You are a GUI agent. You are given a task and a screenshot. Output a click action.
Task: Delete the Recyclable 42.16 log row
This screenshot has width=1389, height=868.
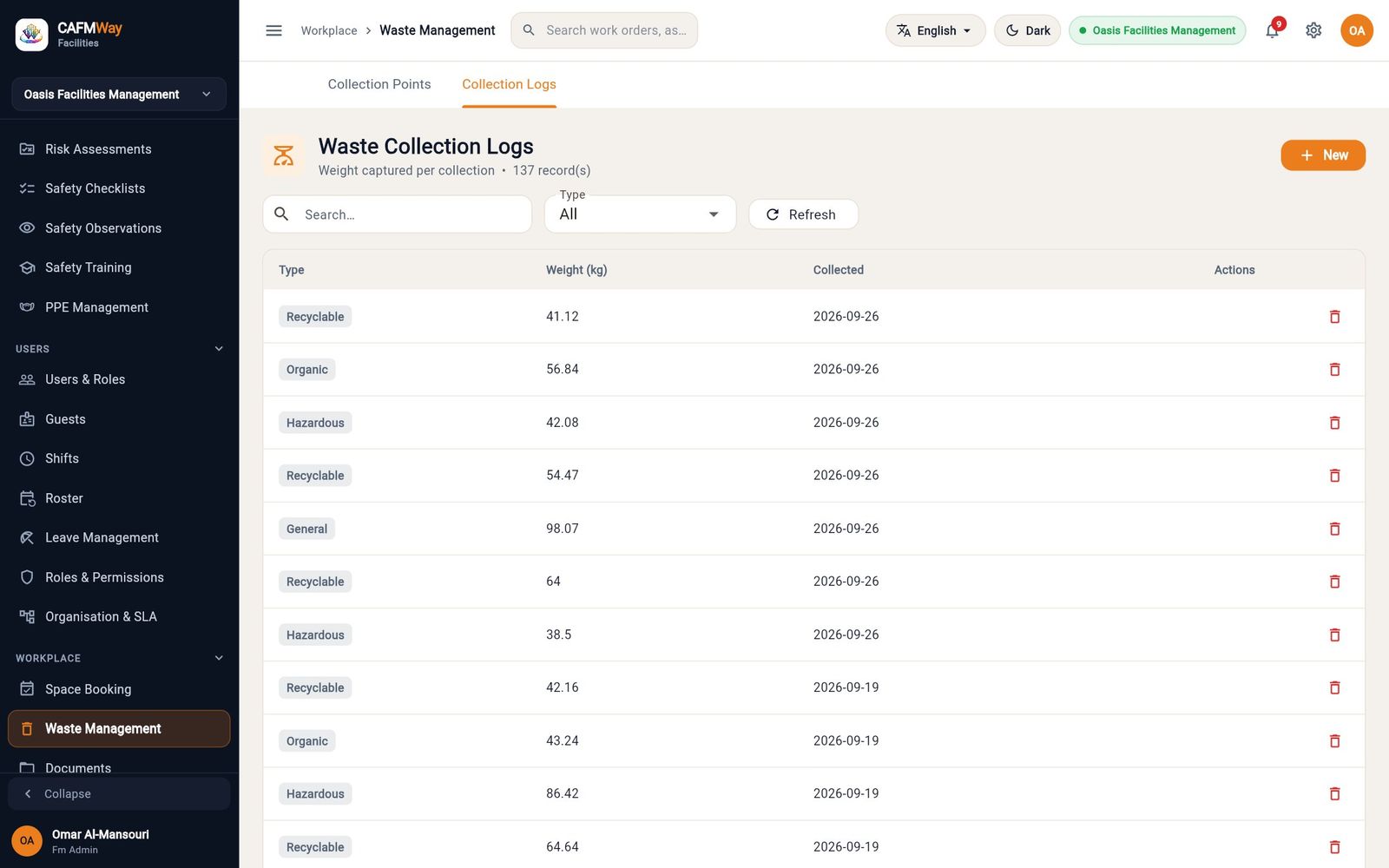pyautogui.click(x=1334, y=688)
